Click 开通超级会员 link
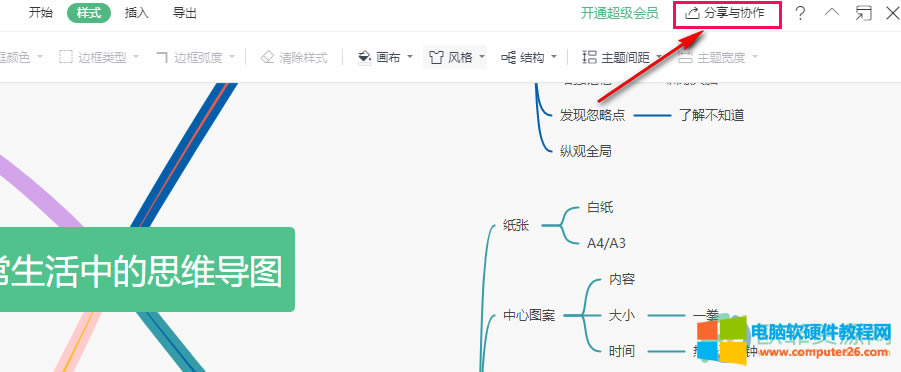 [x=619, y=13]
